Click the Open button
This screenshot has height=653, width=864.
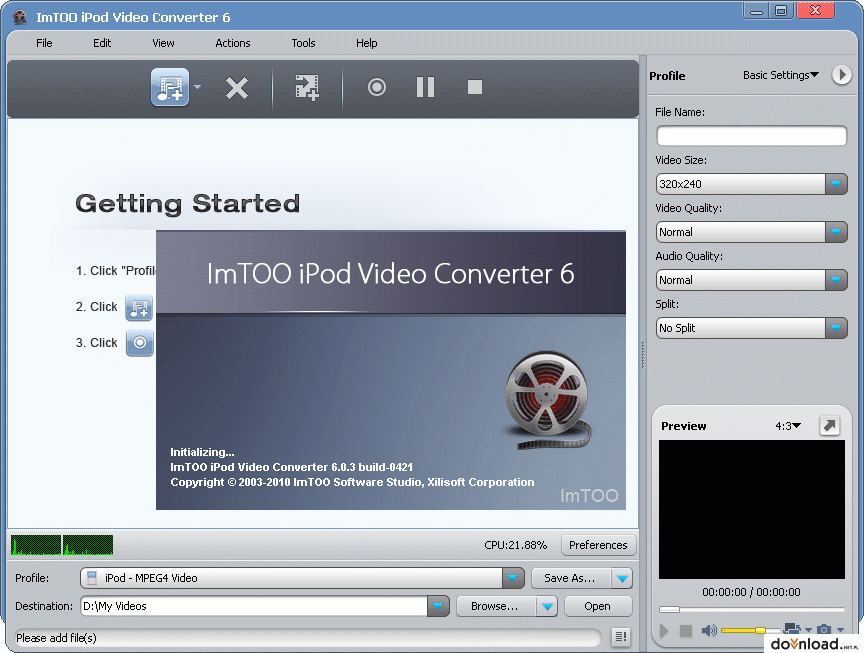598,606
